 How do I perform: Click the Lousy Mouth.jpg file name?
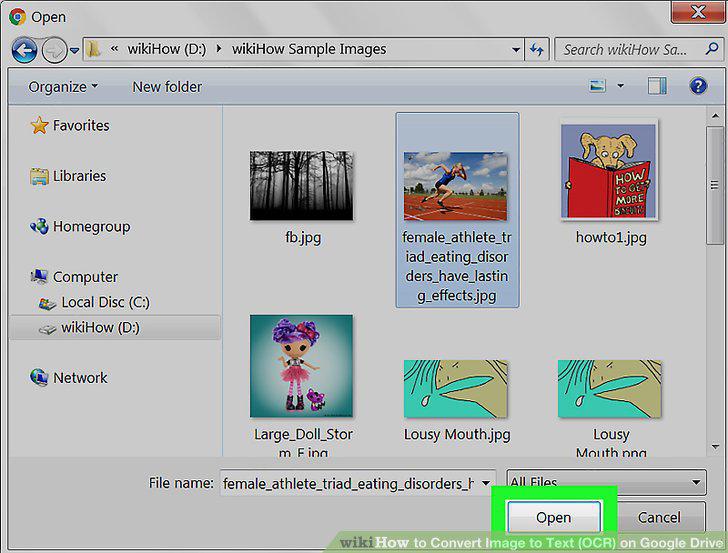[x=457, y=434]
